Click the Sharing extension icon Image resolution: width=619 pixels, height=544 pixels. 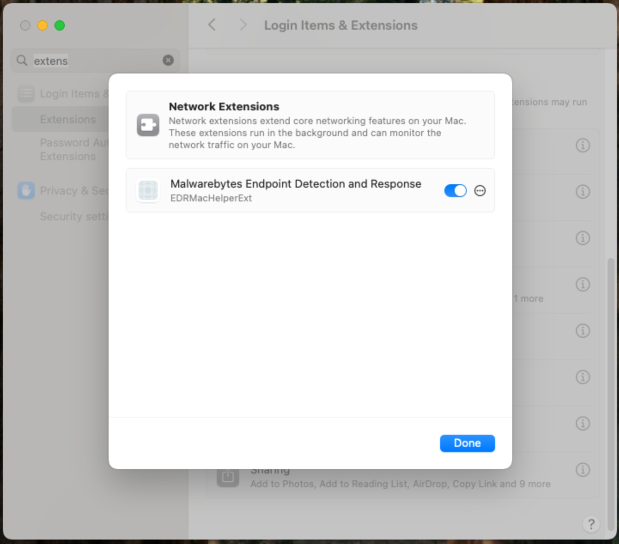[x=228, y=476]
